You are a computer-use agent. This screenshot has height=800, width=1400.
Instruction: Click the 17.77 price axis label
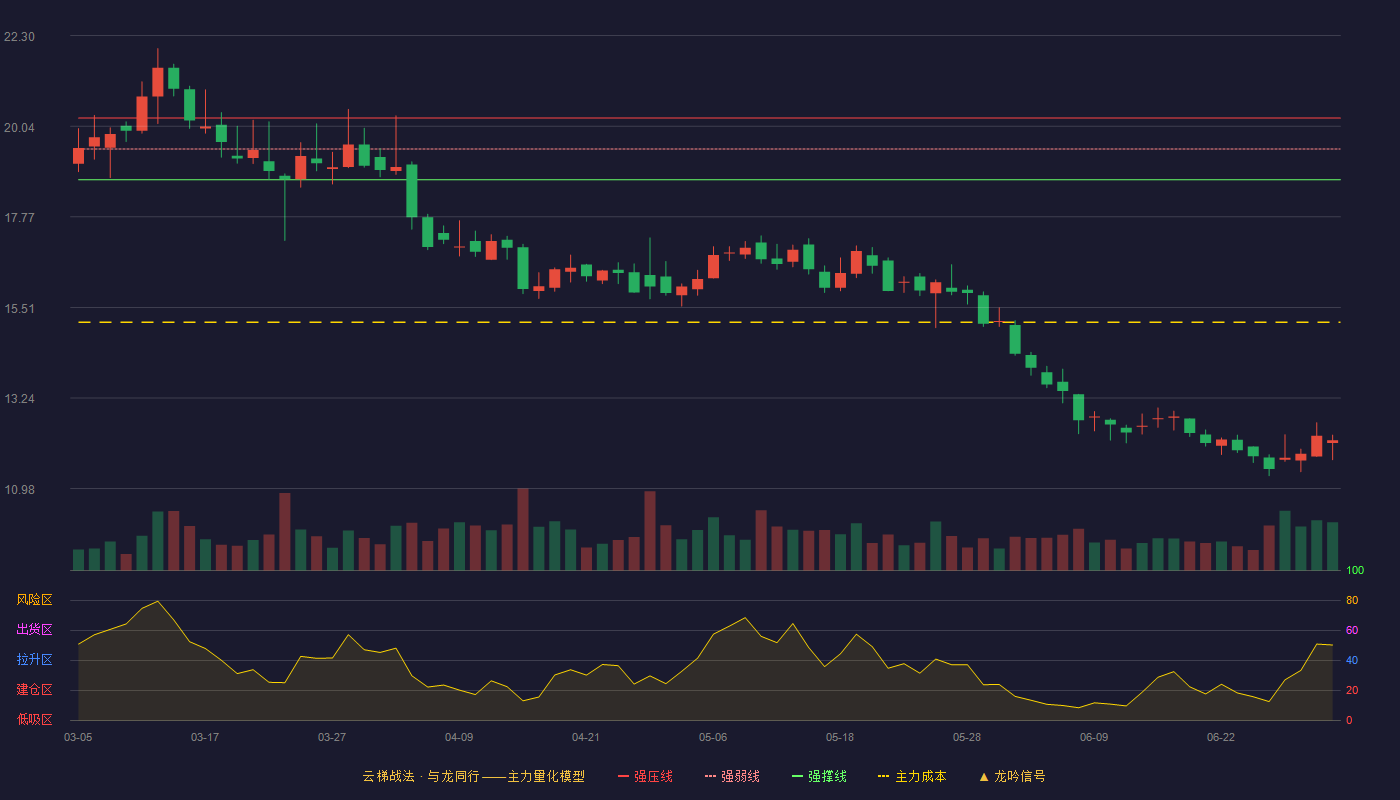19,217
